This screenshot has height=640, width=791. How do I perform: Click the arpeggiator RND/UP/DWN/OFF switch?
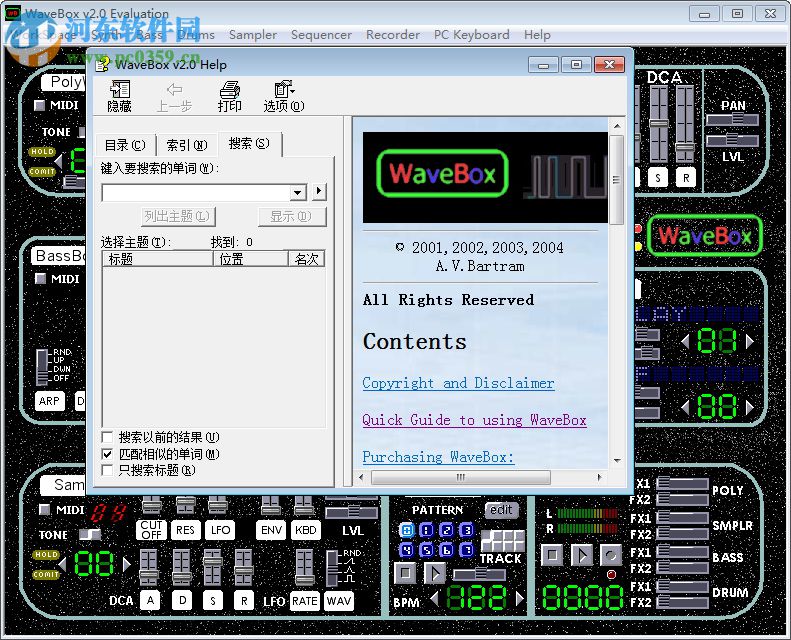coord(42,367)
